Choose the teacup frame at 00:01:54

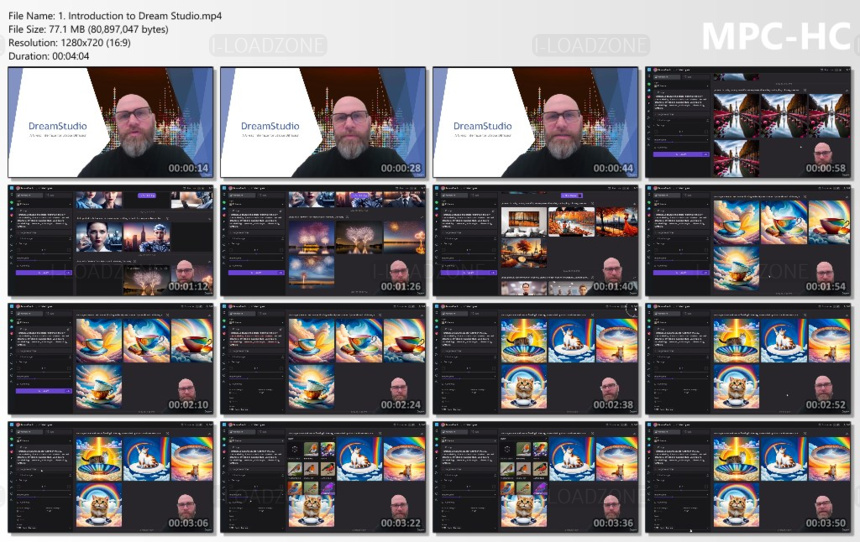(x=748, y=240)
